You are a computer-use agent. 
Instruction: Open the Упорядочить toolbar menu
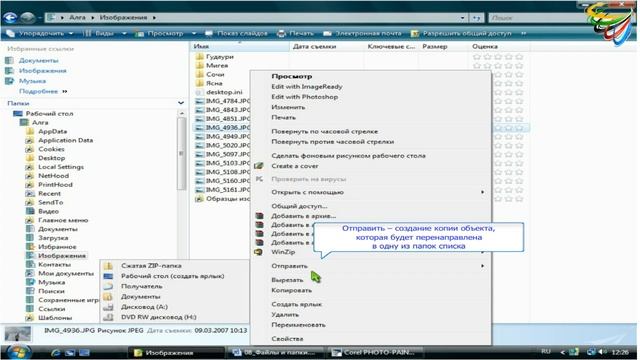pyautogui.click(x=40, y=33)
